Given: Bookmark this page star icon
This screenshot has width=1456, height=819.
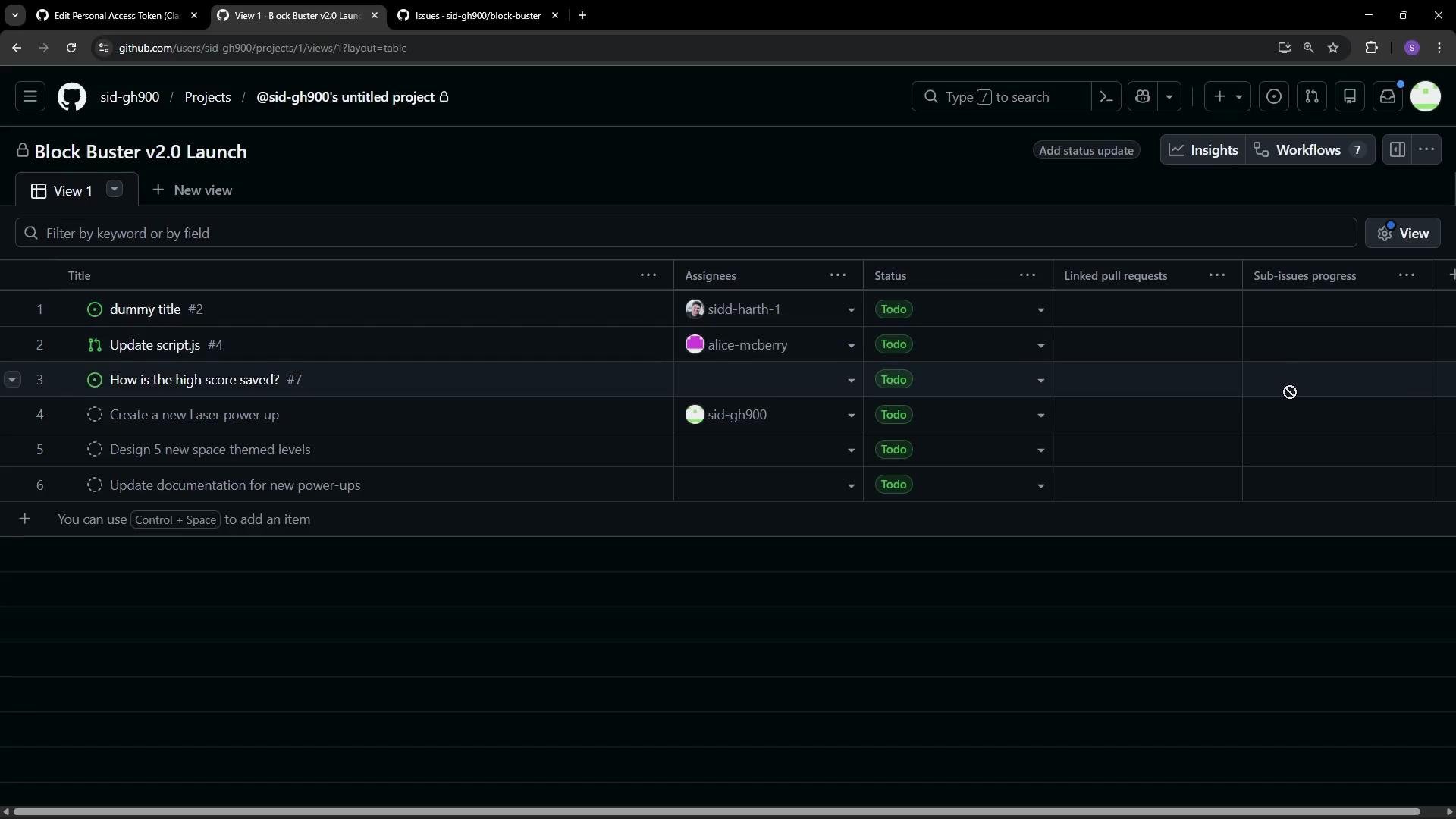Looking at the screenshot, I should click(1333, 48).
